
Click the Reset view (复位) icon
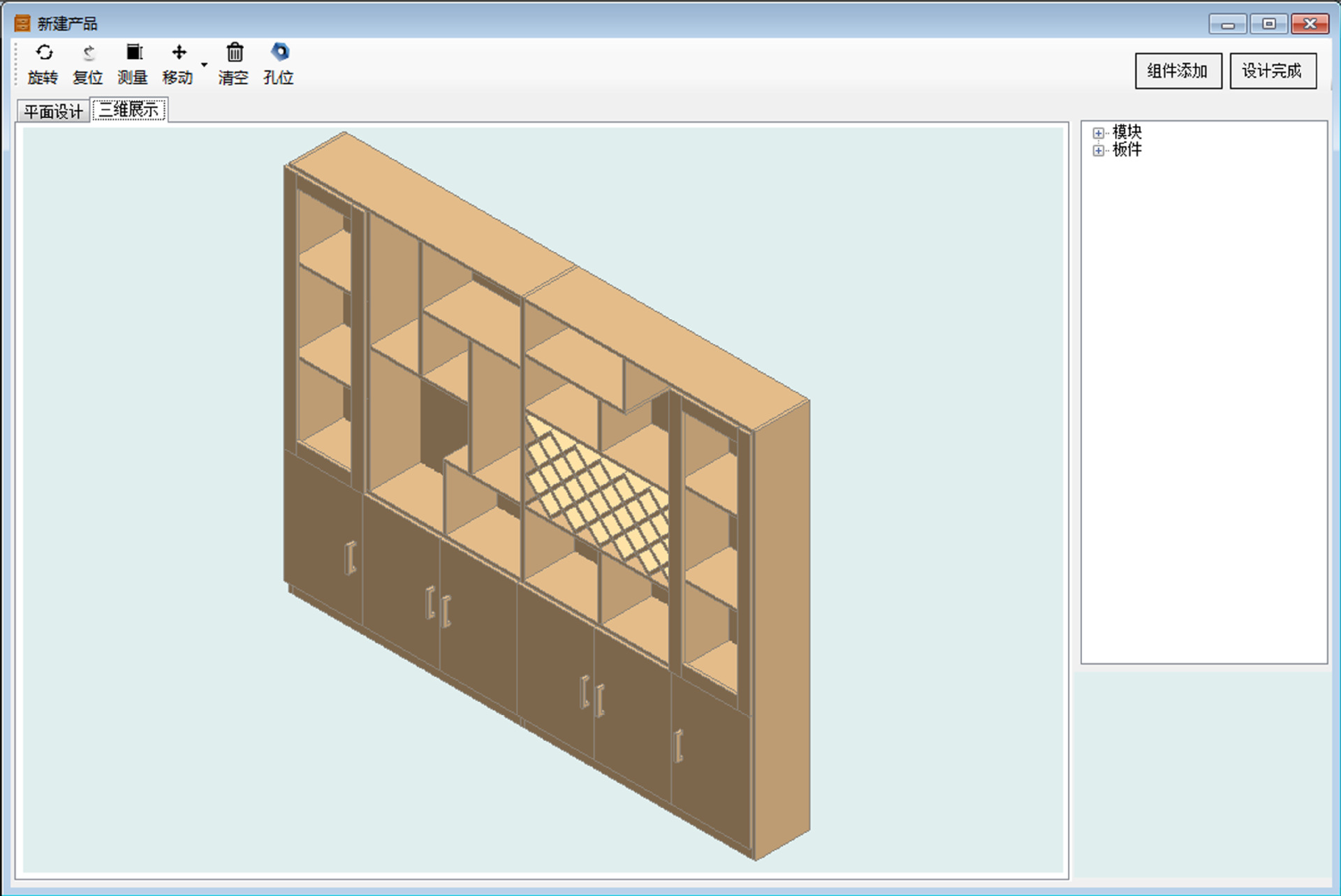click(88, 53)
